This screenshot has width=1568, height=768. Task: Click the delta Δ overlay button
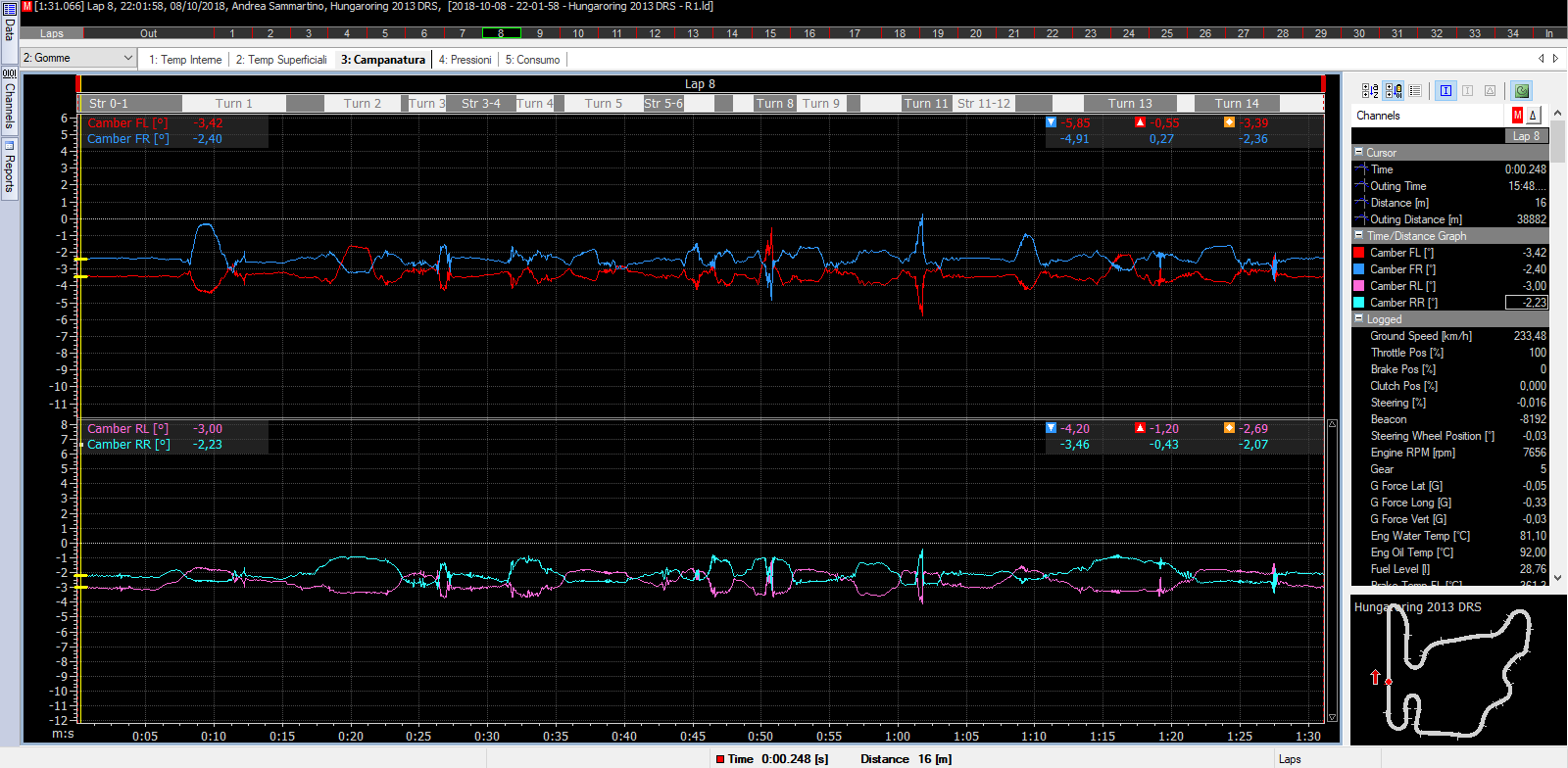[1534, 116]
